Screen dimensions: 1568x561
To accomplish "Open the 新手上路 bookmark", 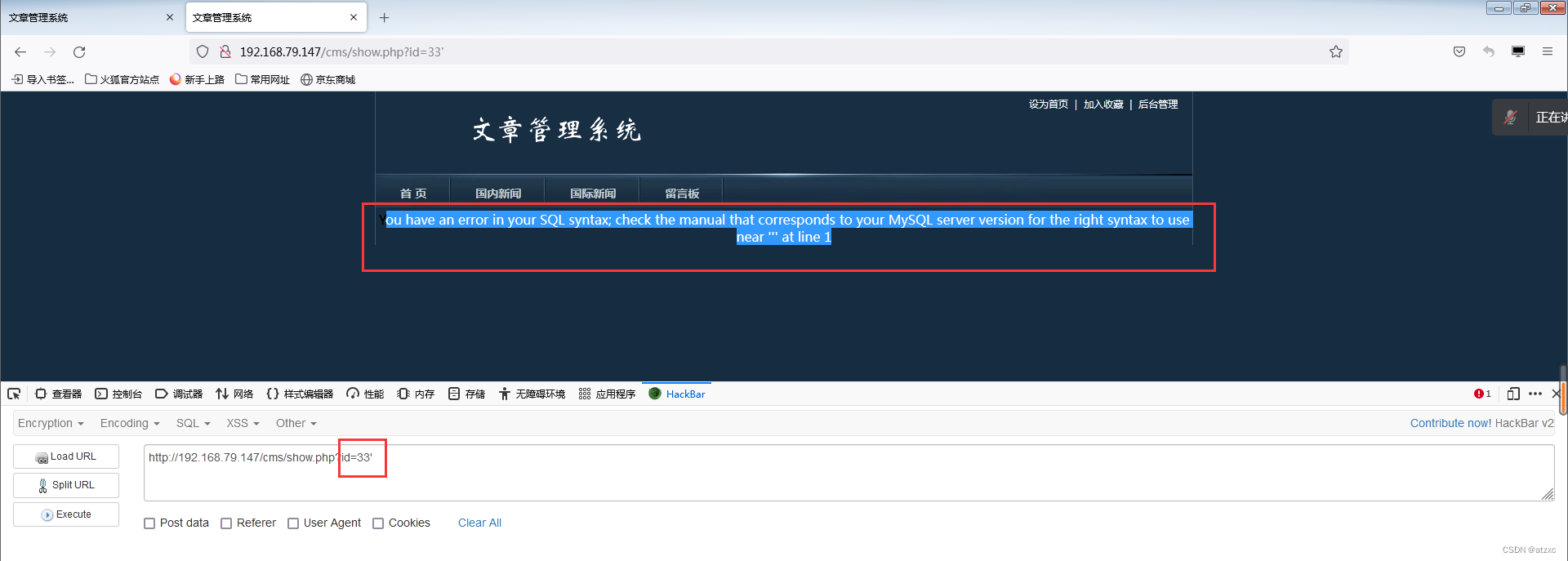I will pos(197,79).
